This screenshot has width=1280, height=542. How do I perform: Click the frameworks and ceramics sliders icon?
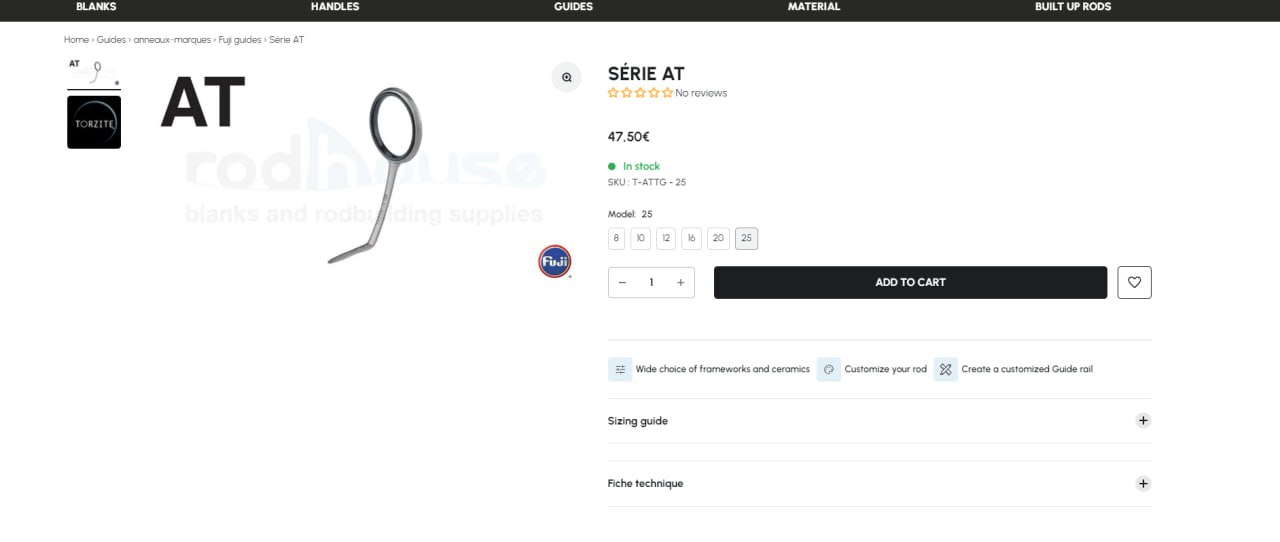[620, 369]
